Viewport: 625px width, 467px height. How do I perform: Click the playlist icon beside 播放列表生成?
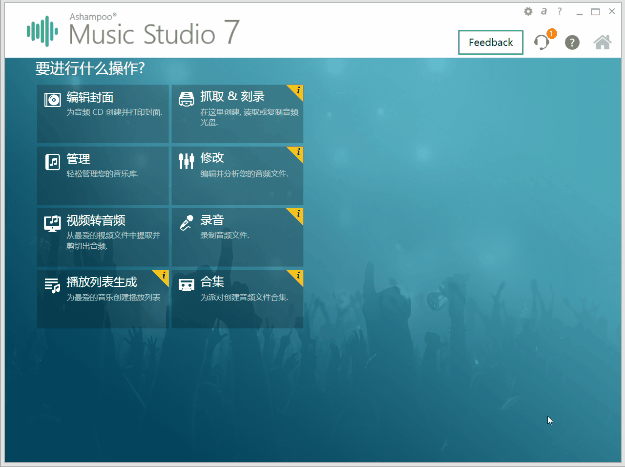52,285
